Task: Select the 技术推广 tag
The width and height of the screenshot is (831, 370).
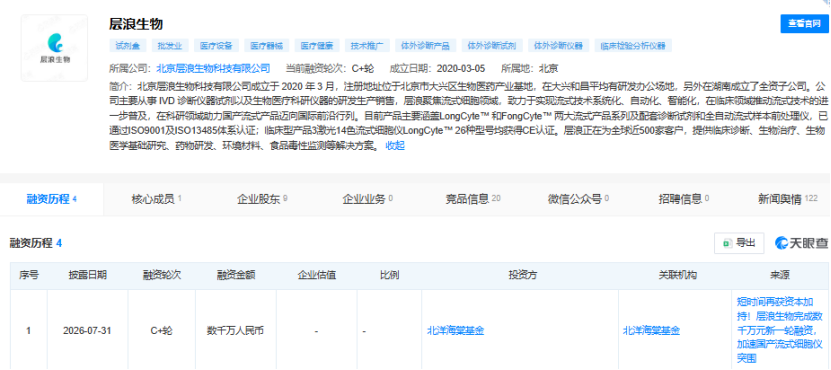Action: click(x=367, y=46)
